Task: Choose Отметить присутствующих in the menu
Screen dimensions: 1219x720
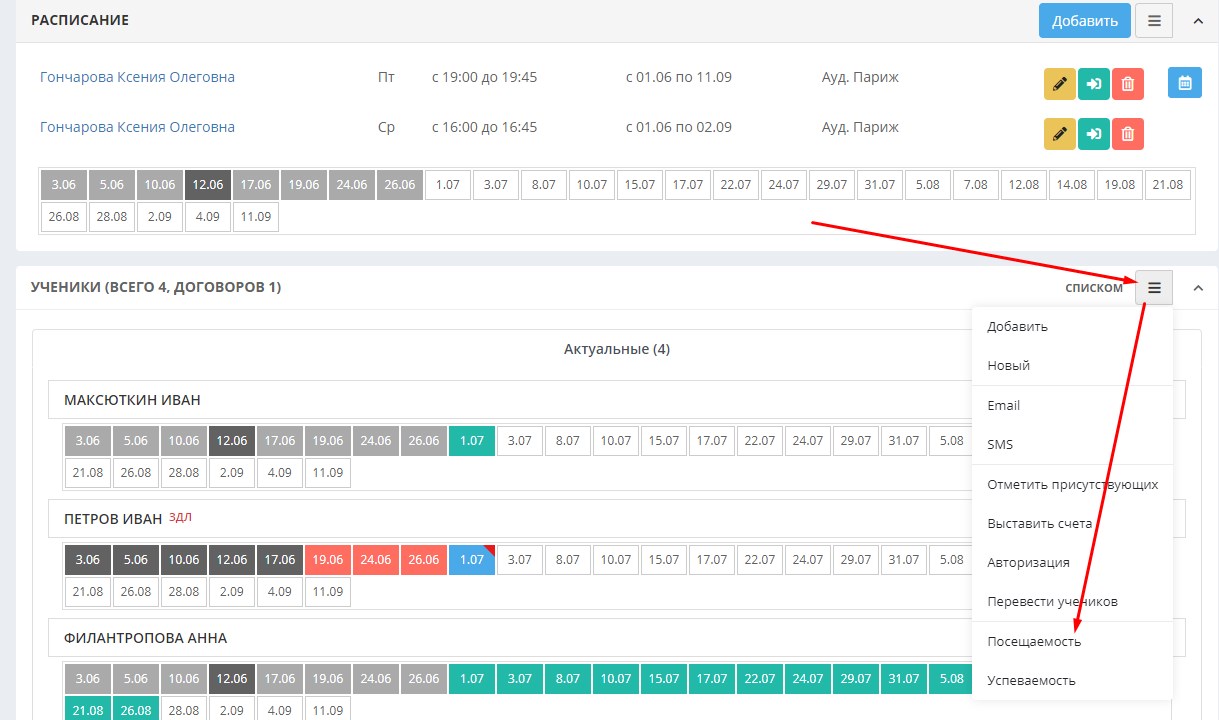Action: pos(1072,485)
